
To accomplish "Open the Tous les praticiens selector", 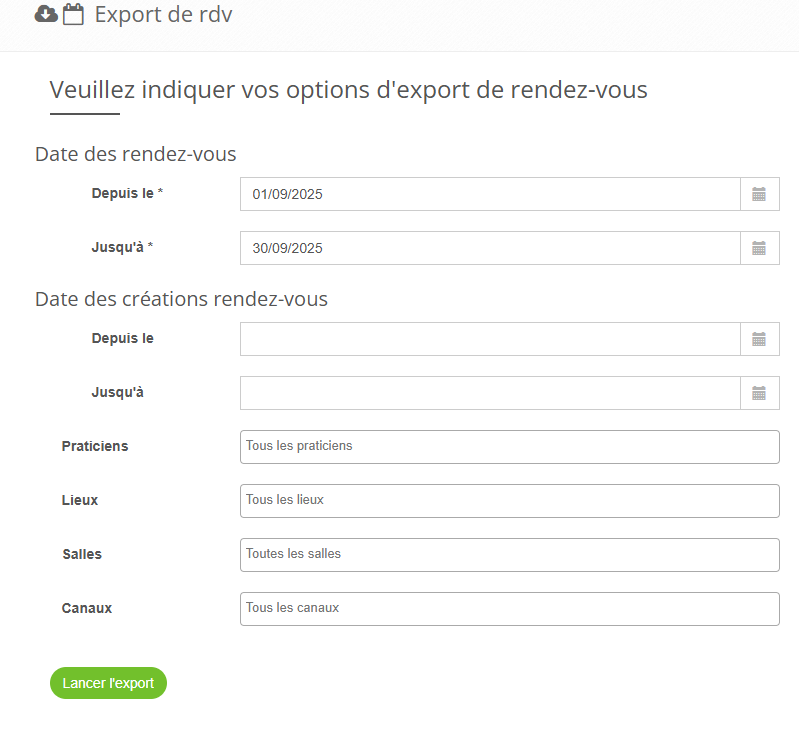I will pos(509,447).
